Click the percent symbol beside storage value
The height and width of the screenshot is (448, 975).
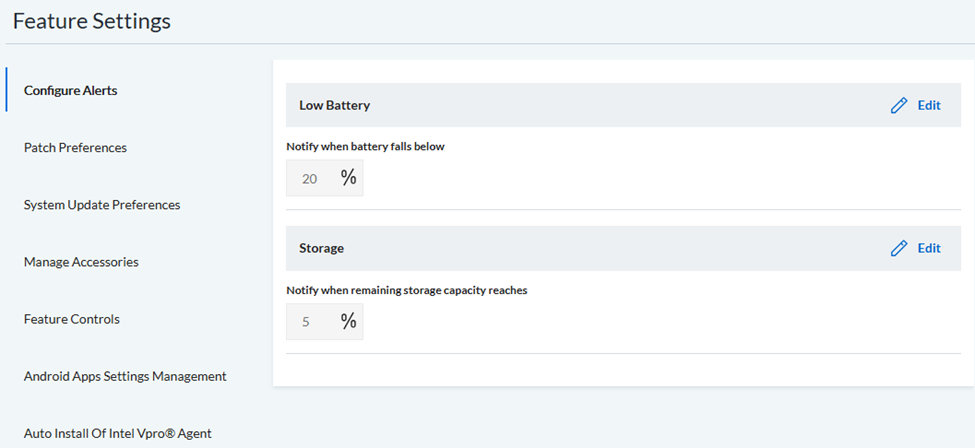(x=349, y=321)
